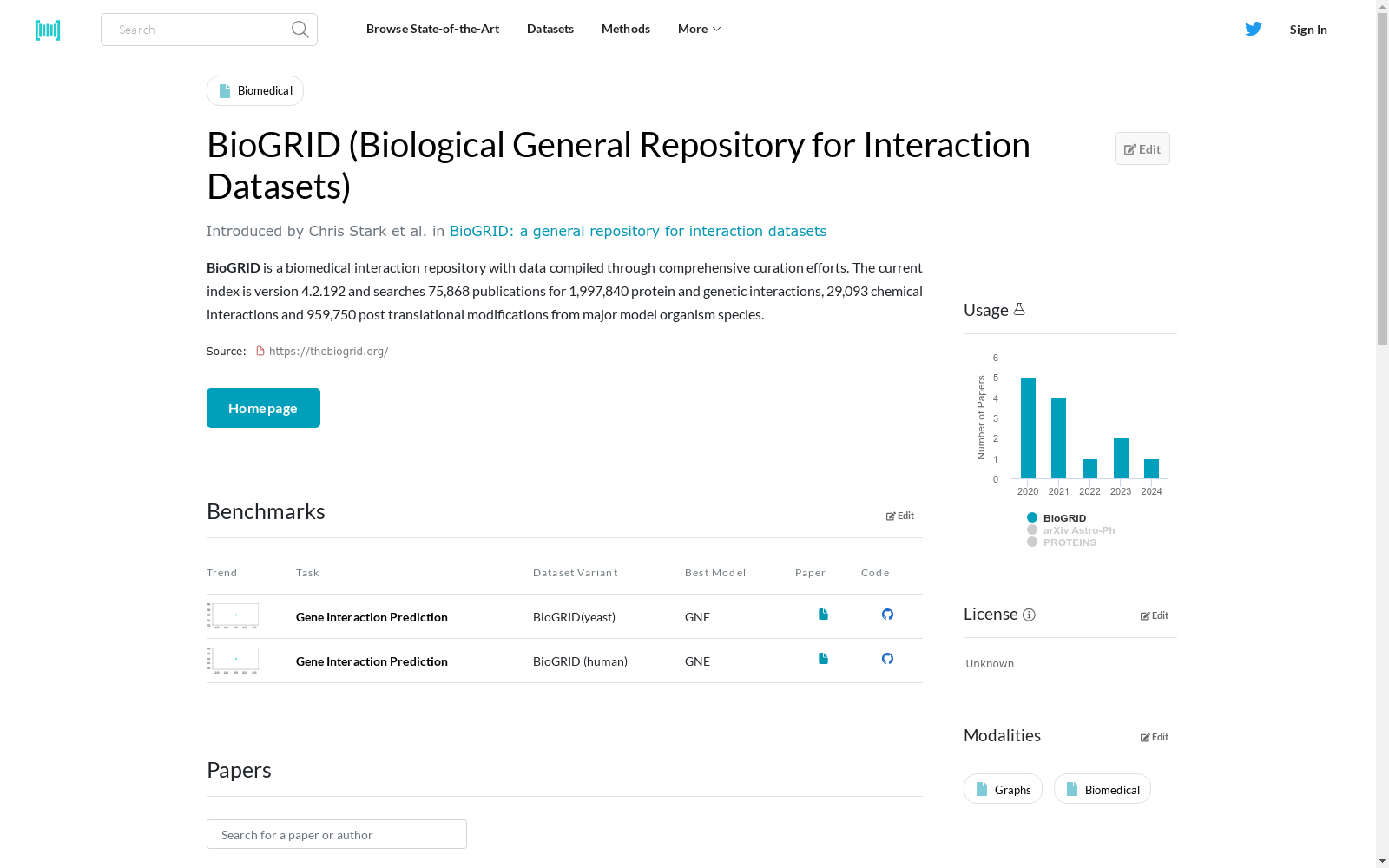The height and width of the screenshot is (868, 1389).
Task: Open the BioGRID general repository paper link
Action: tap(638, 231)
